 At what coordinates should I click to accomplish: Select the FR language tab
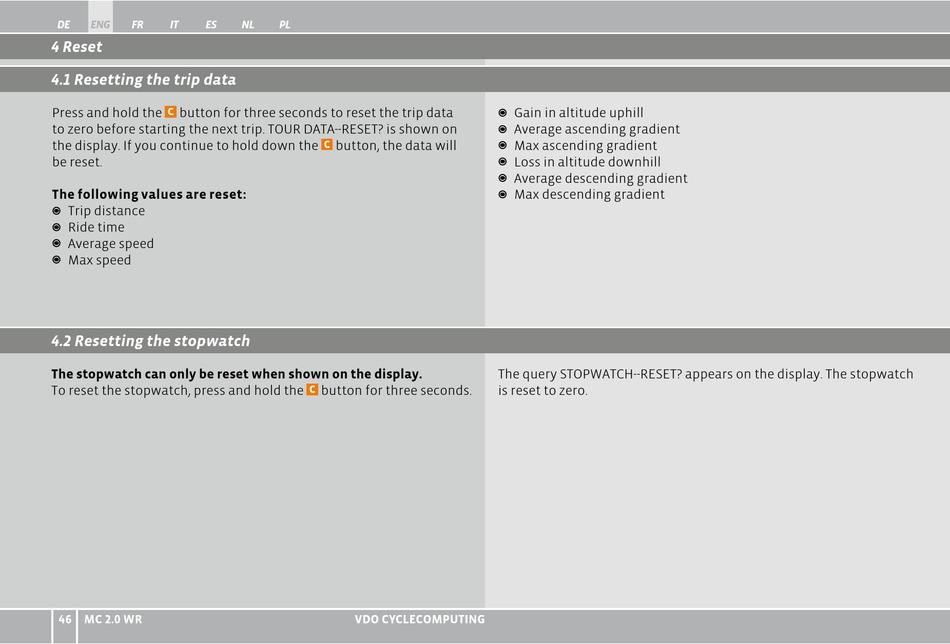point(138,25)
